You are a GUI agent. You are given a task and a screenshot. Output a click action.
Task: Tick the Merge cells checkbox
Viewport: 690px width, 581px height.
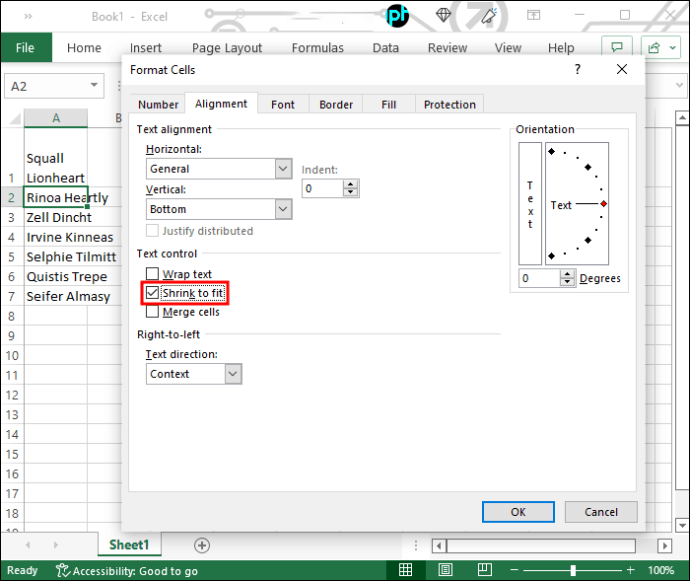click(x=152, y=312)
